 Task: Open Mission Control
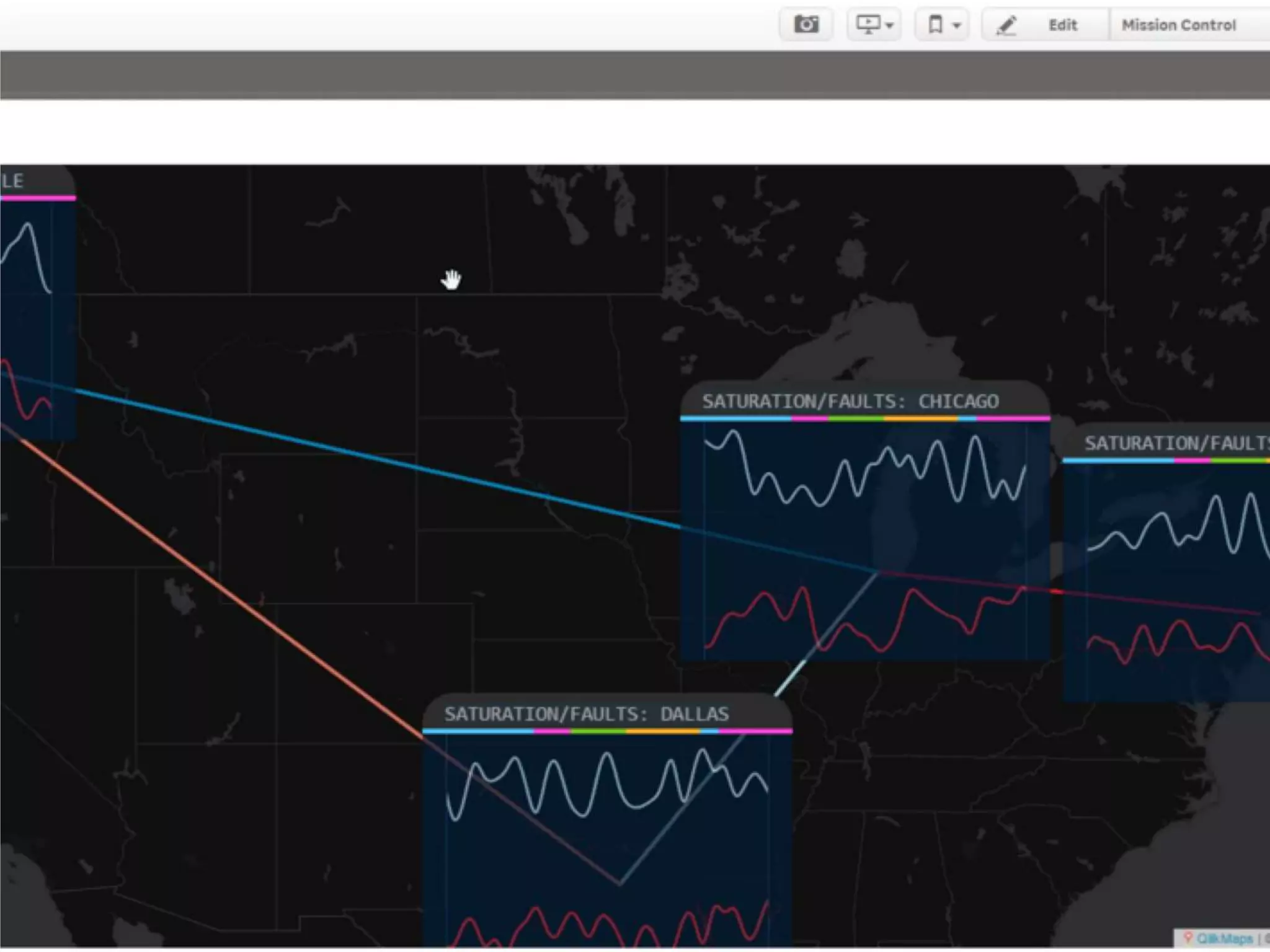(1179, 25)
